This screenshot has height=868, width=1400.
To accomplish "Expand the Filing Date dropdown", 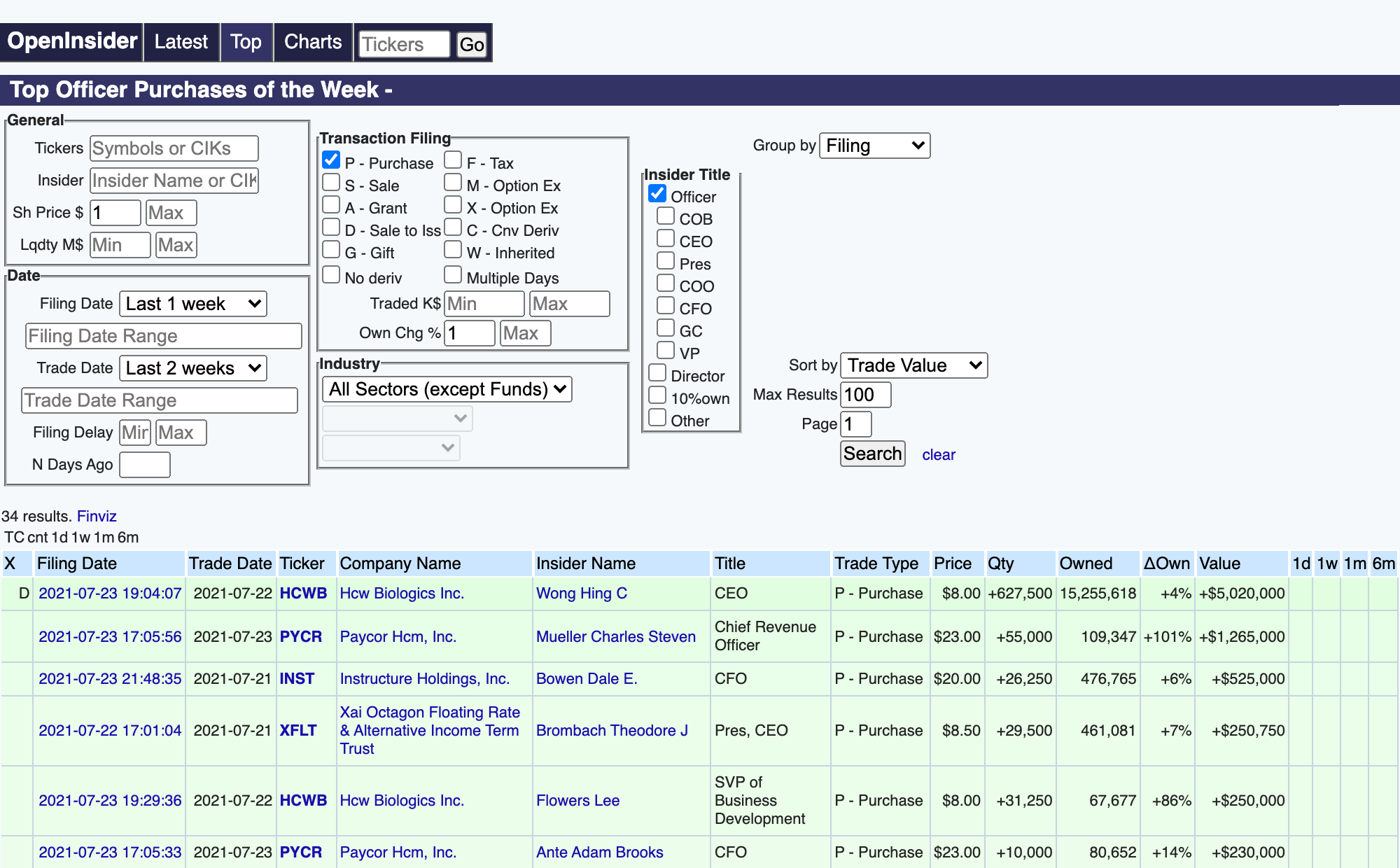I will pos(192,303).
